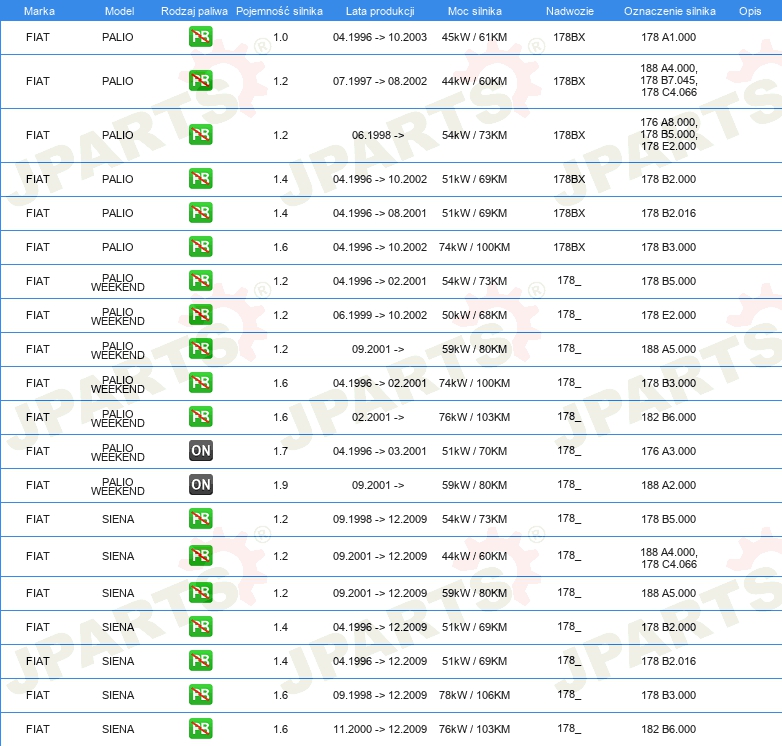This screenshot has width=782, height=746.
Task: Select production years 06.1999 -> 10.2002
Action: [x=380, y=315]
